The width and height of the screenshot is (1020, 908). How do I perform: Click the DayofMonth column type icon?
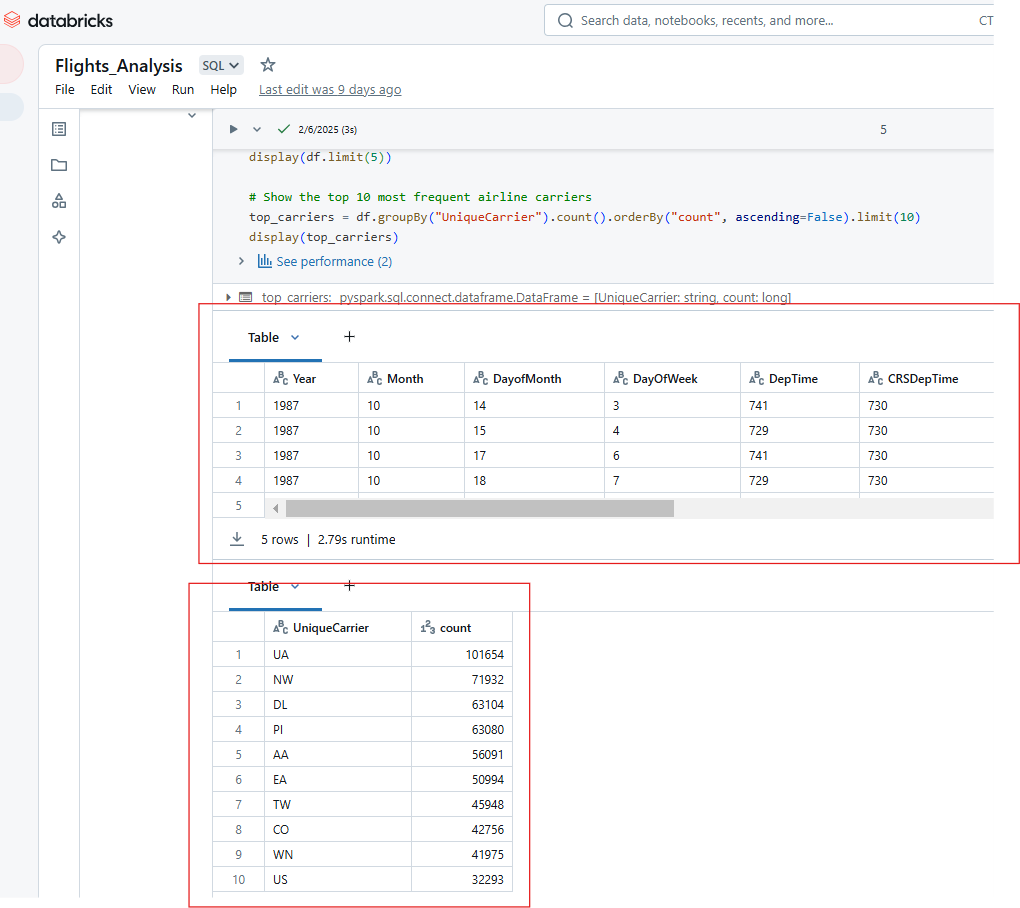tap(481, 379)
